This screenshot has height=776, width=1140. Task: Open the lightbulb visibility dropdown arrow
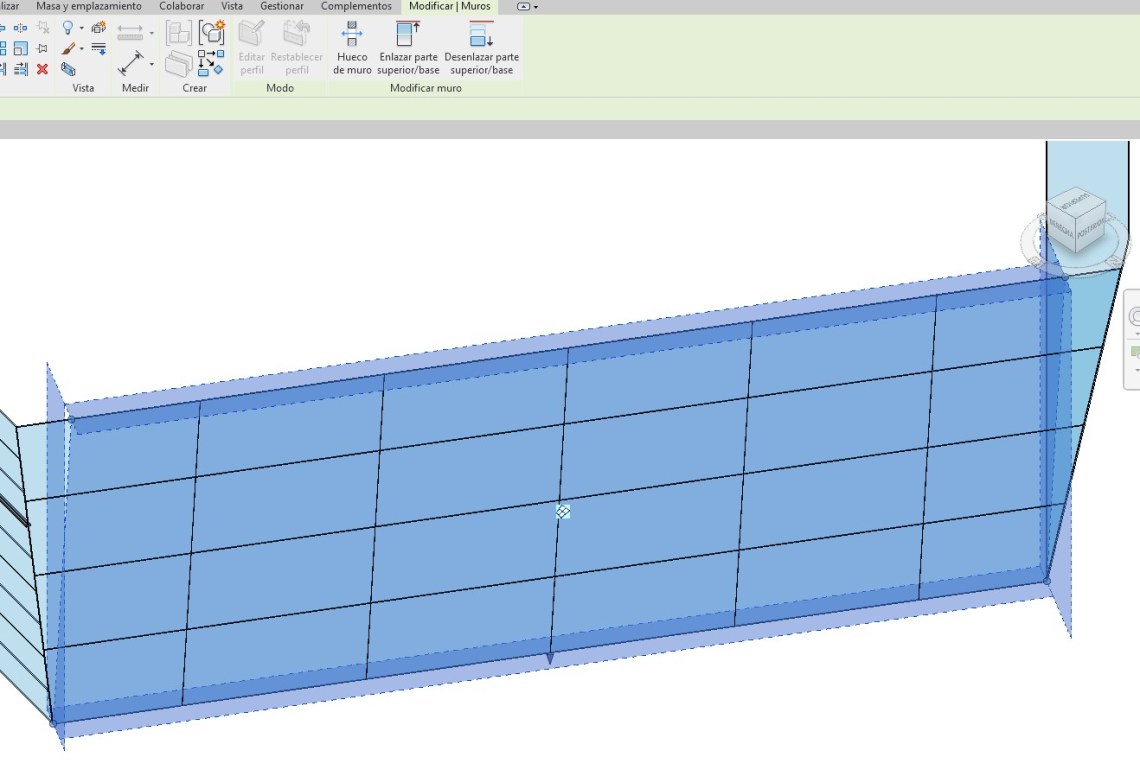click(x=81, y=28)
